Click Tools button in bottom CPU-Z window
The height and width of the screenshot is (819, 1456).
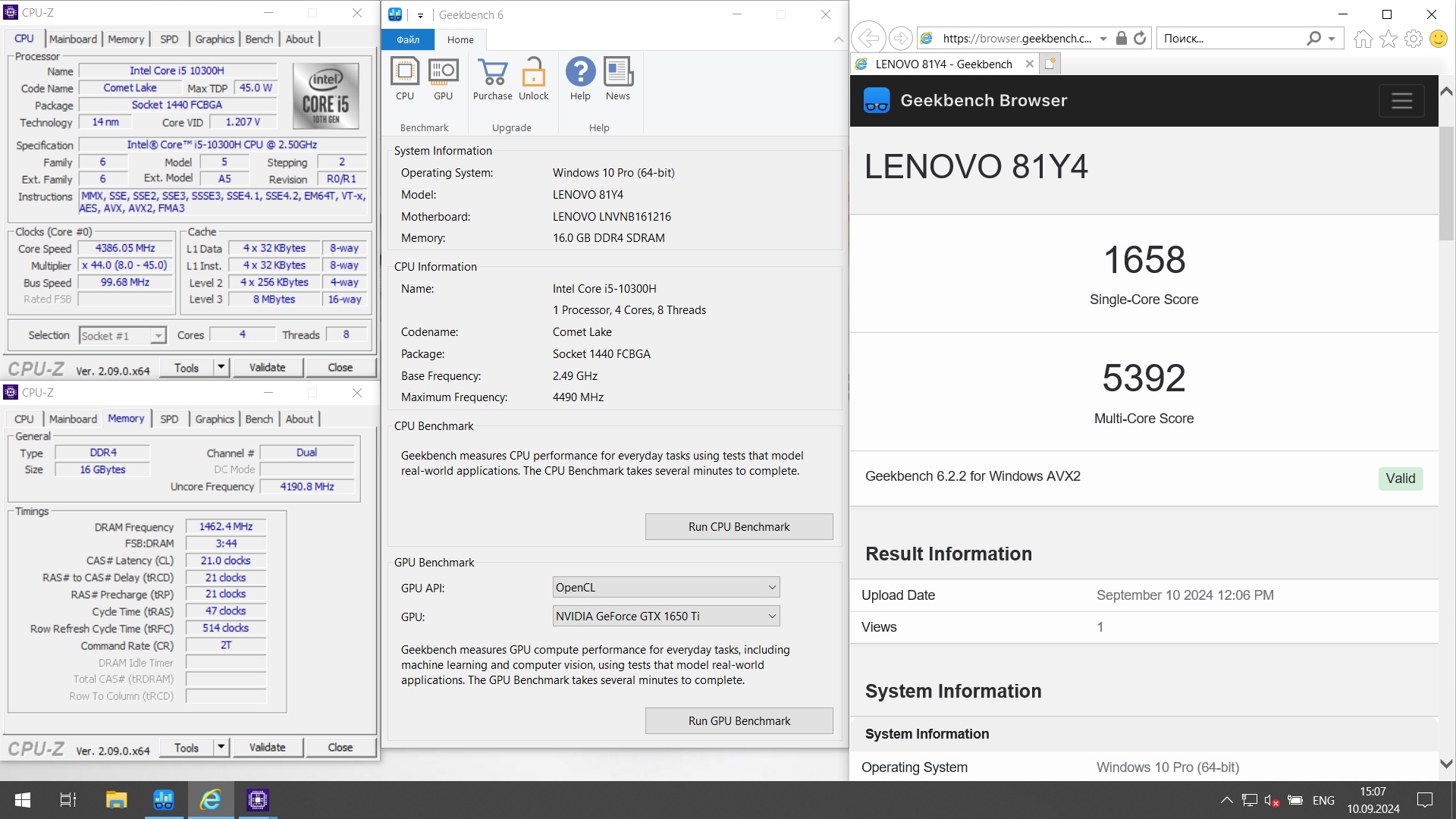pyautogui.click(x=187, y=747)
